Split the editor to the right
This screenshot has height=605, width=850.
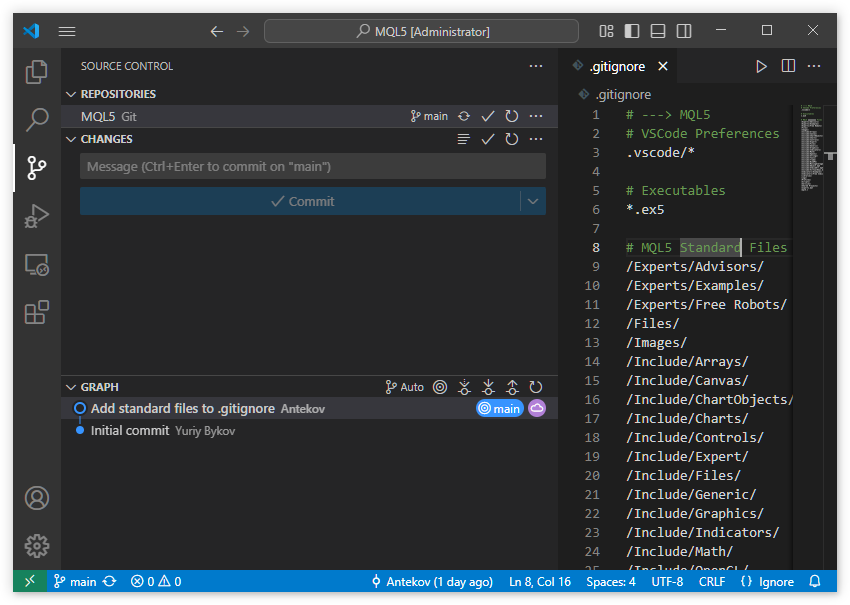(788, 66)
